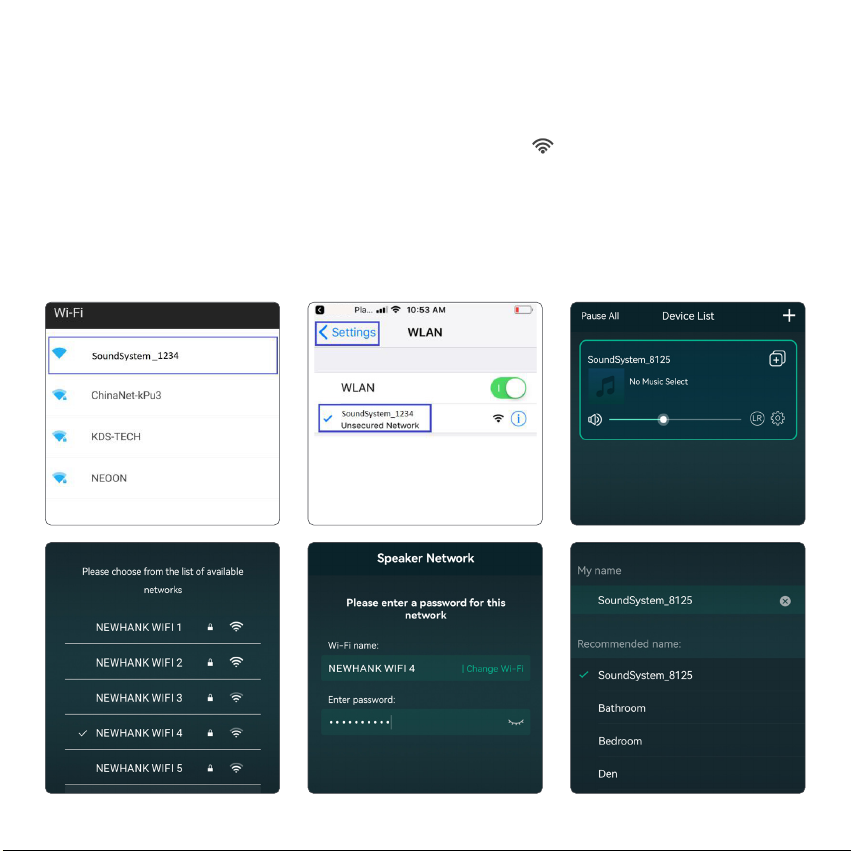This screenshot has width=851, height=851.
Task: Show the password with the eye icon
Action: click(x=516, y=721)
